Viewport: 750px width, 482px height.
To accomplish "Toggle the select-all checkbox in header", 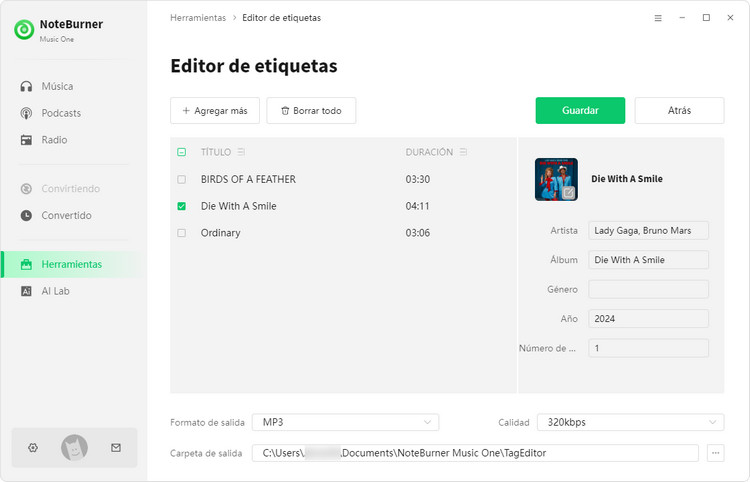I will (181, 152).
